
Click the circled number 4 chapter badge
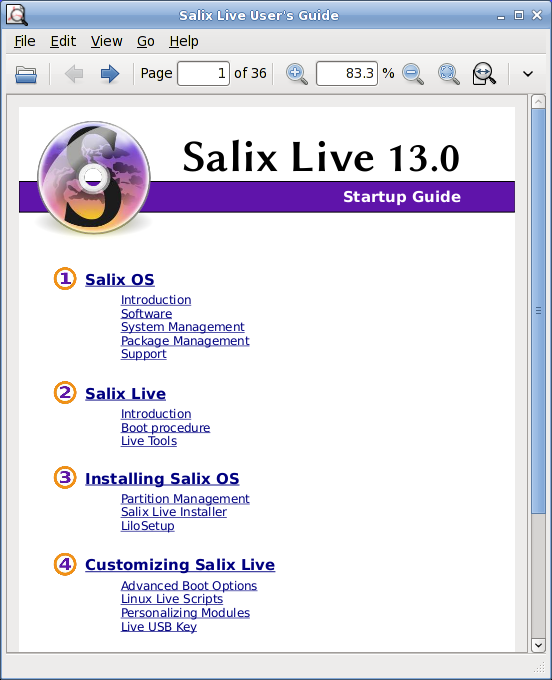click(65, 564)
